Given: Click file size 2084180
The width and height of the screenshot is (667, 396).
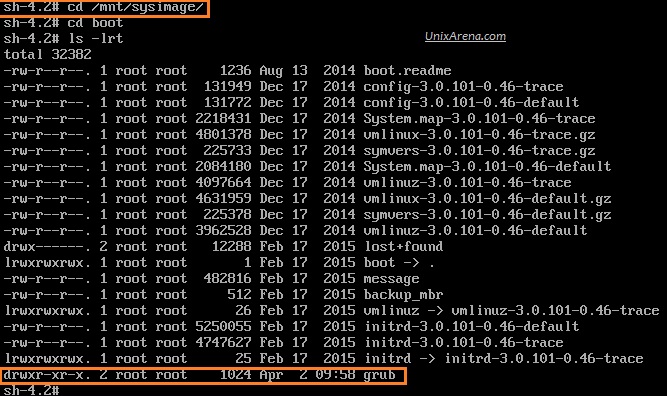Looking at the screenshot, I should click(223, 167).
